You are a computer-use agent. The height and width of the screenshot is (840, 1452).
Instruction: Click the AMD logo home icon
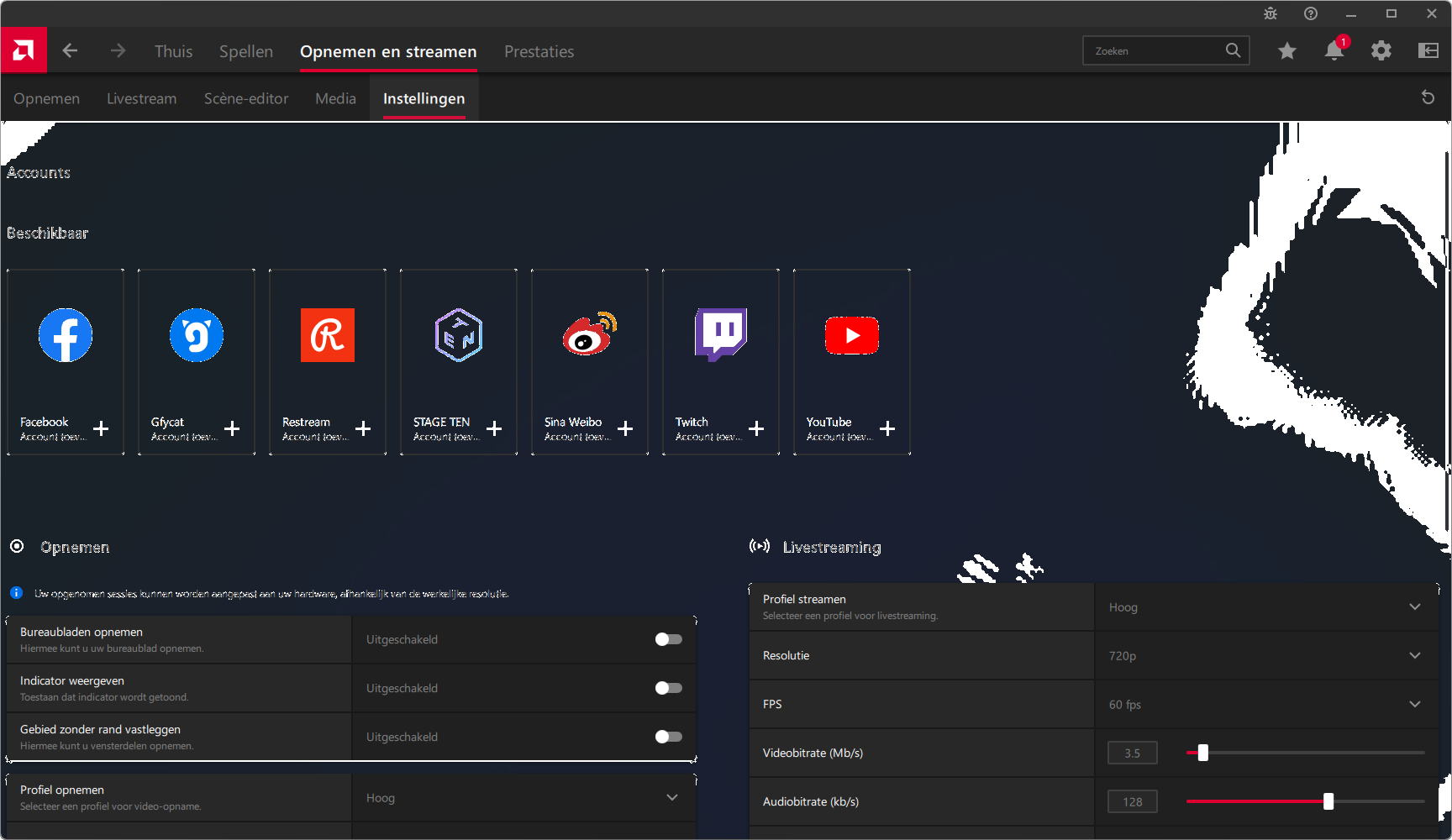pos(24,50)
